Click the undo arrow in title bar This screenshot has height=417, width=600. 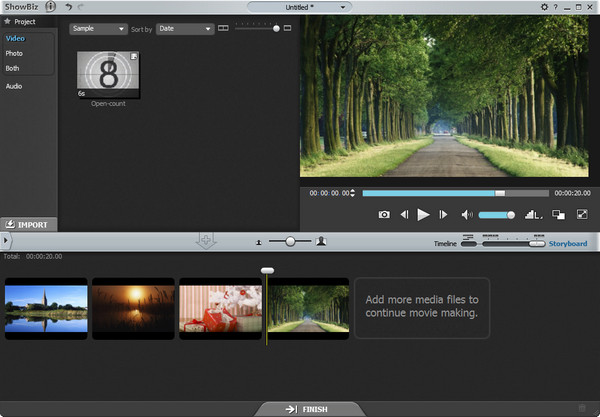click(x=68, y=7)
